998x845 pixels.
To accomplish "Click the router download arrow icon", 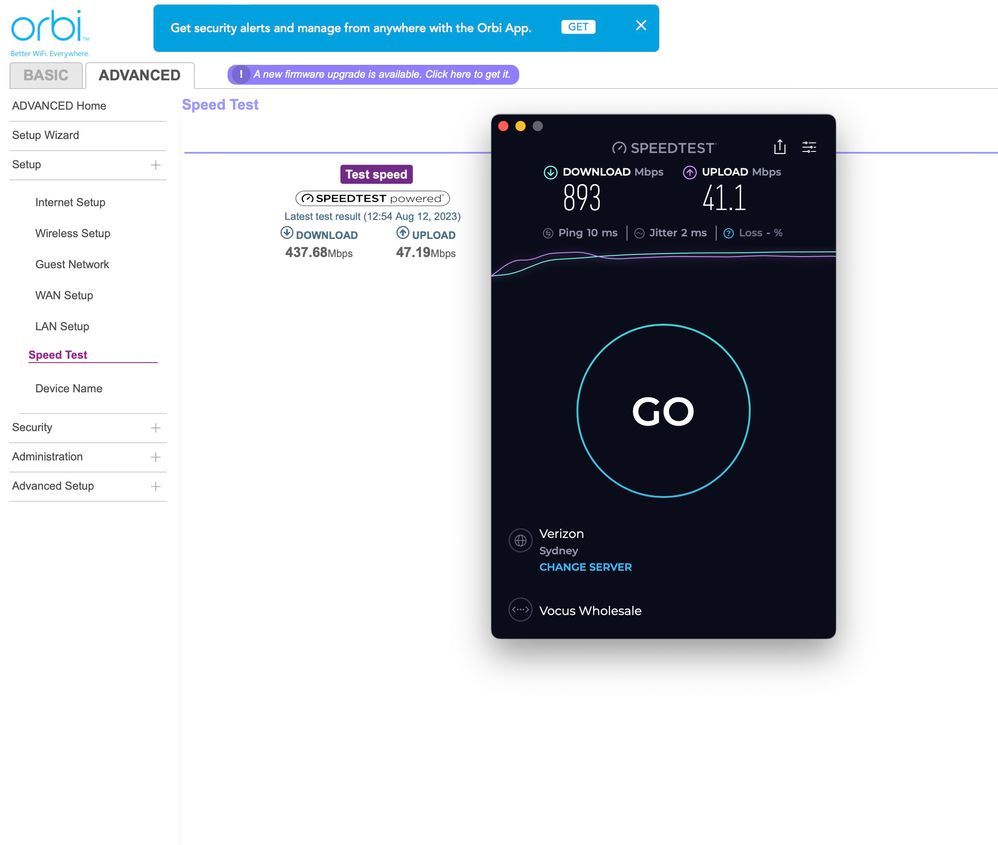I will point(287,233).
